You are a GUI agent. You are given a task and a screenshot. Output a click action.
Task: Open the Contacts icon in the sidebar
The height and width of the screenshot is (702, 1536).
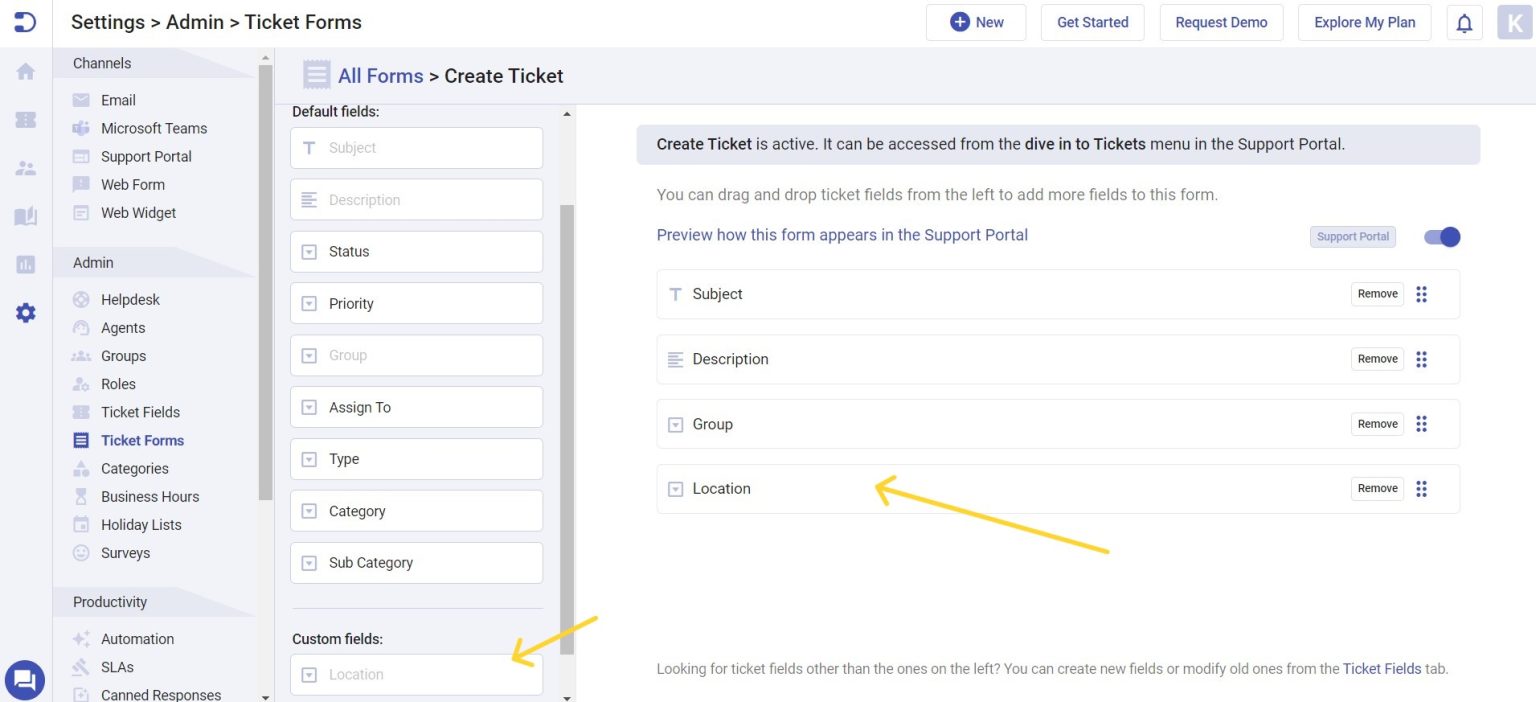(x=25, y=167)
